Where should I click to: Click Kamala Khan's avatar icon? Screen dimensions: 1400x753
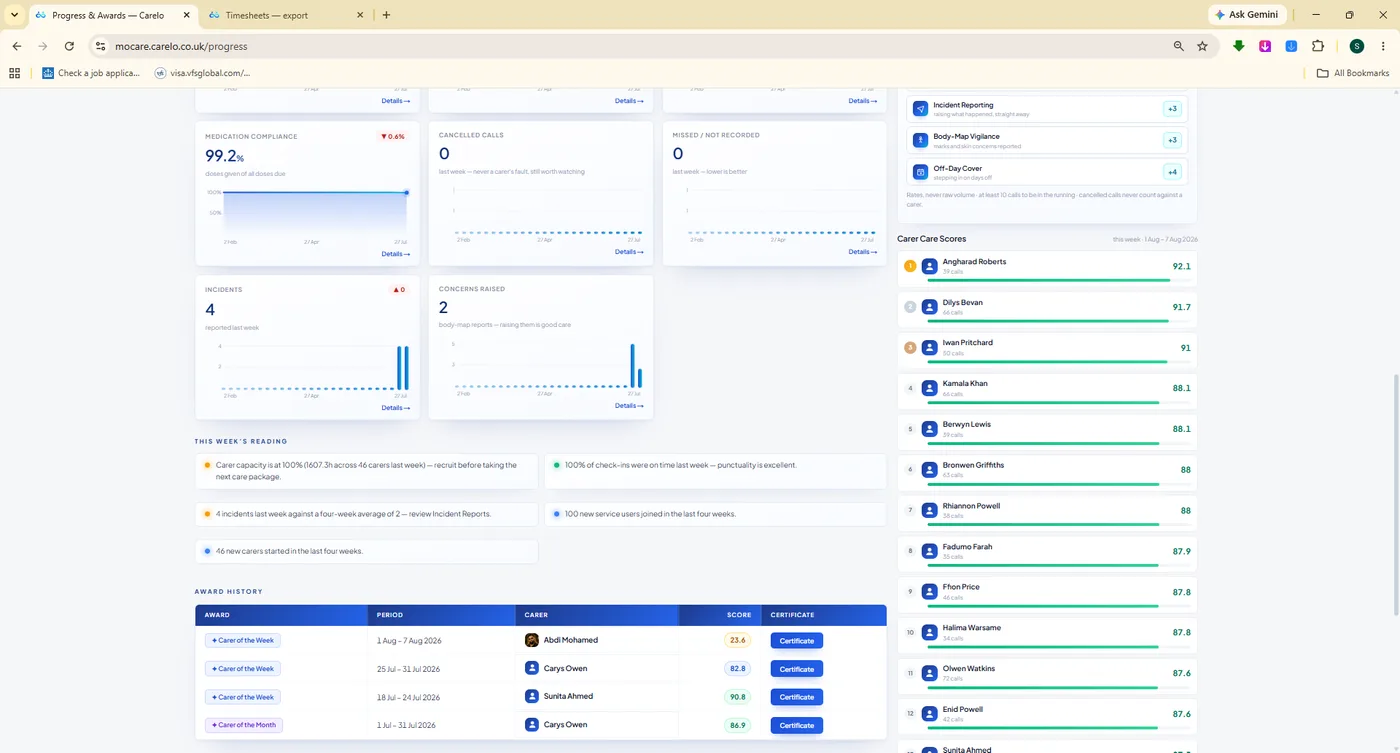930,389
